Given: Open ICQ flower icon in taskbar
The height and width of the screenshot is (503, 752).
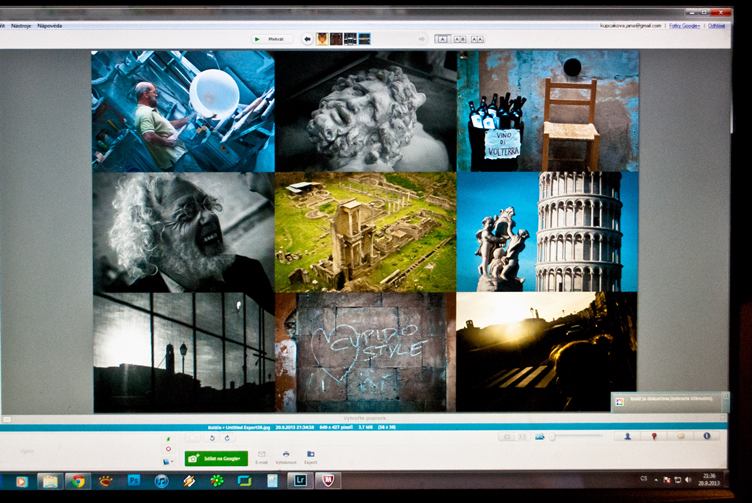Looking at the screenshot, I should click(217, 481).
